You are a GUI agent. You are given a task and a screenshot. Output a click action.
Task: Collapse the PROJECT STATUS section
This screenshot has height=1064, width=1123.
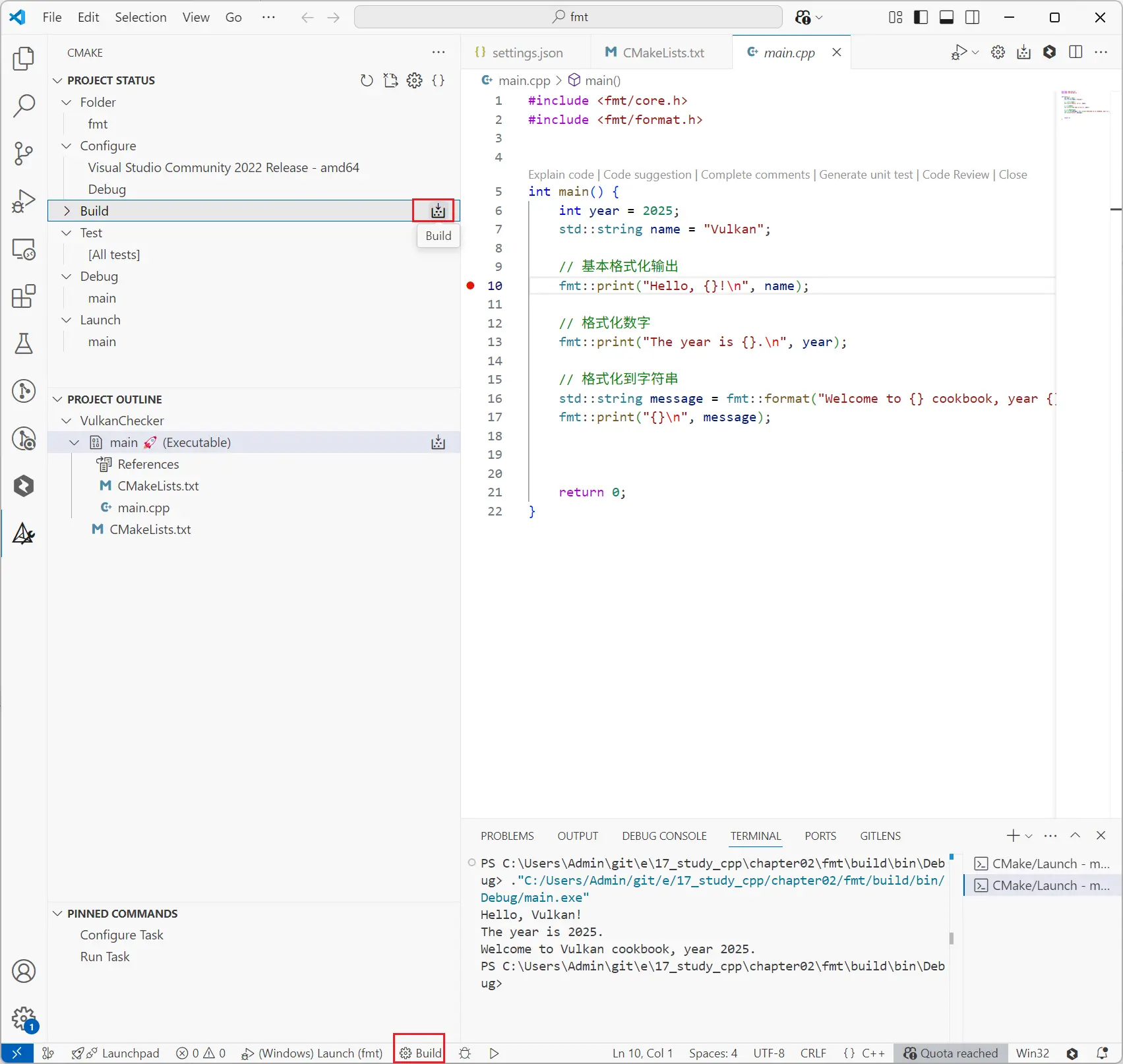coord(57,80)
